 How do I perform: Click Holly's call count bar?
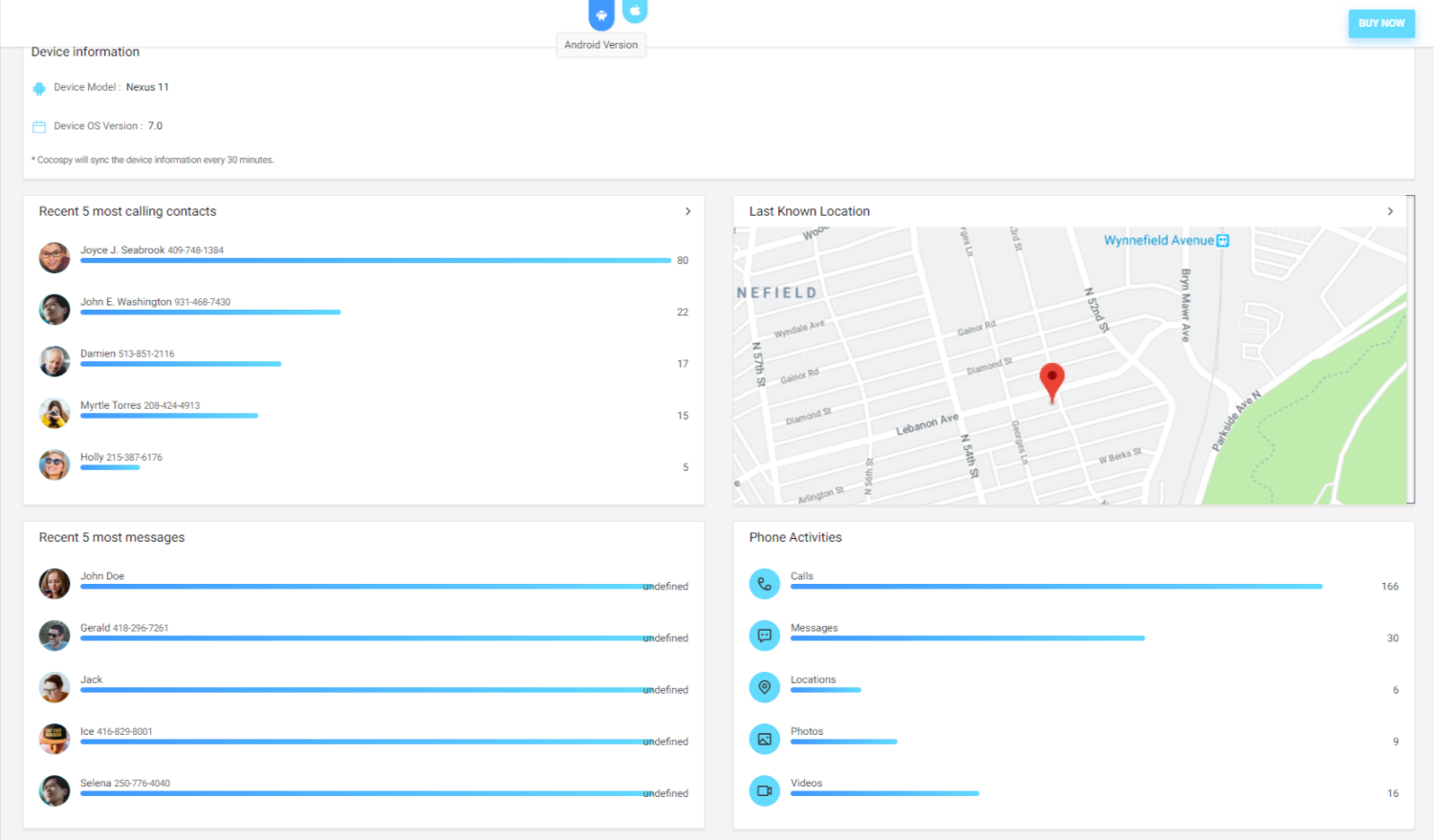click(x=110, y=467)
